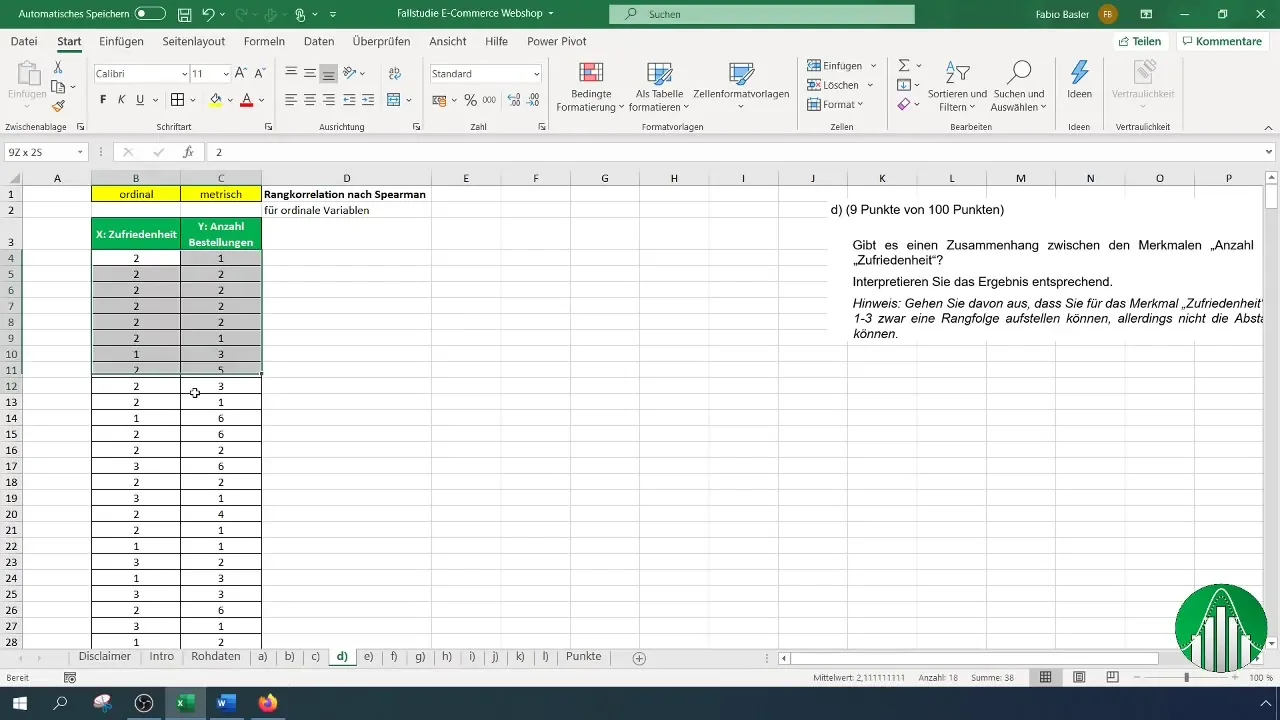
Task: Open the Power Pivot tab
Action: tap(557, 41)
